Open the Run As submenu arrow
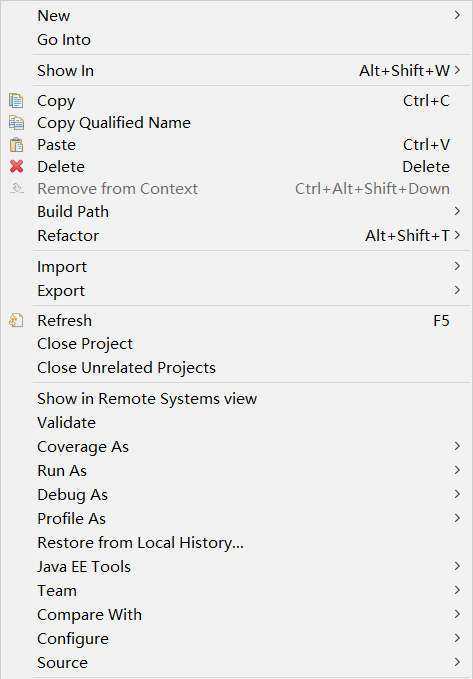473x679 pixels. (x=457, y=470)
